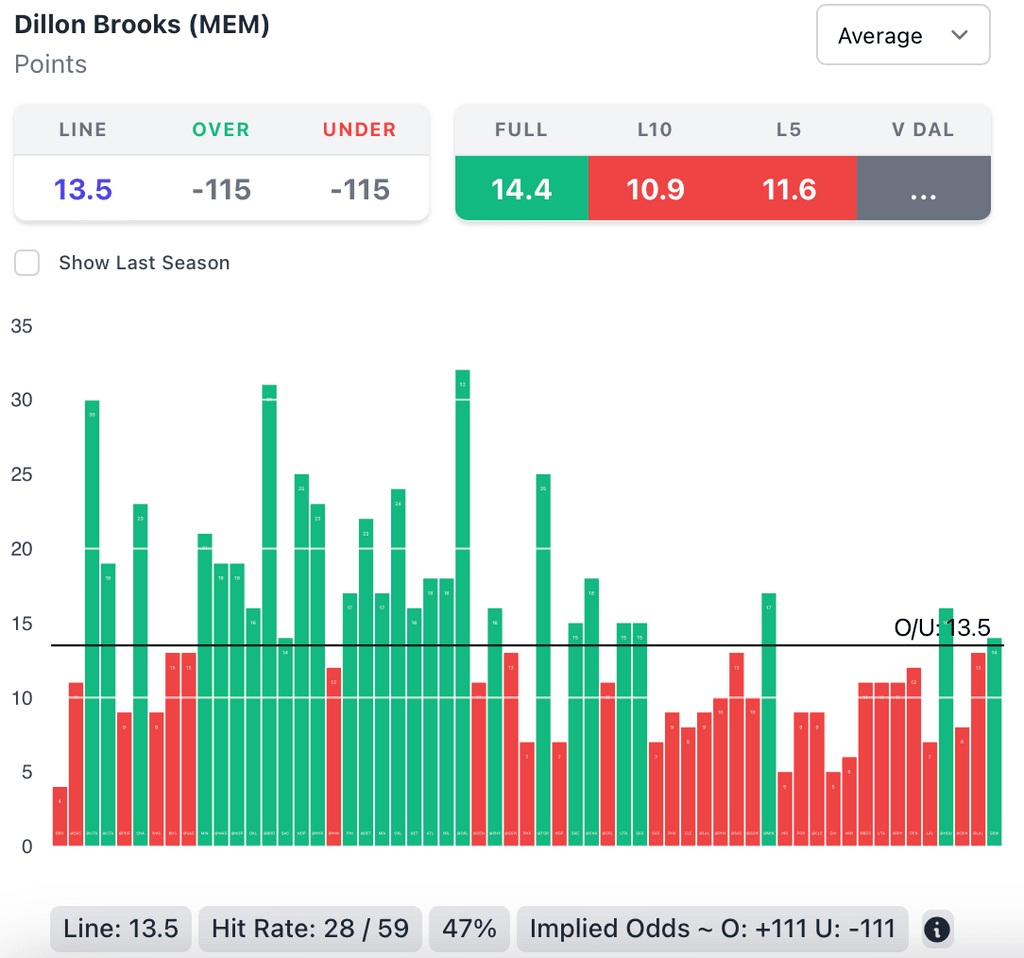Switch to the L10 10.9 tab

point(655,188)
